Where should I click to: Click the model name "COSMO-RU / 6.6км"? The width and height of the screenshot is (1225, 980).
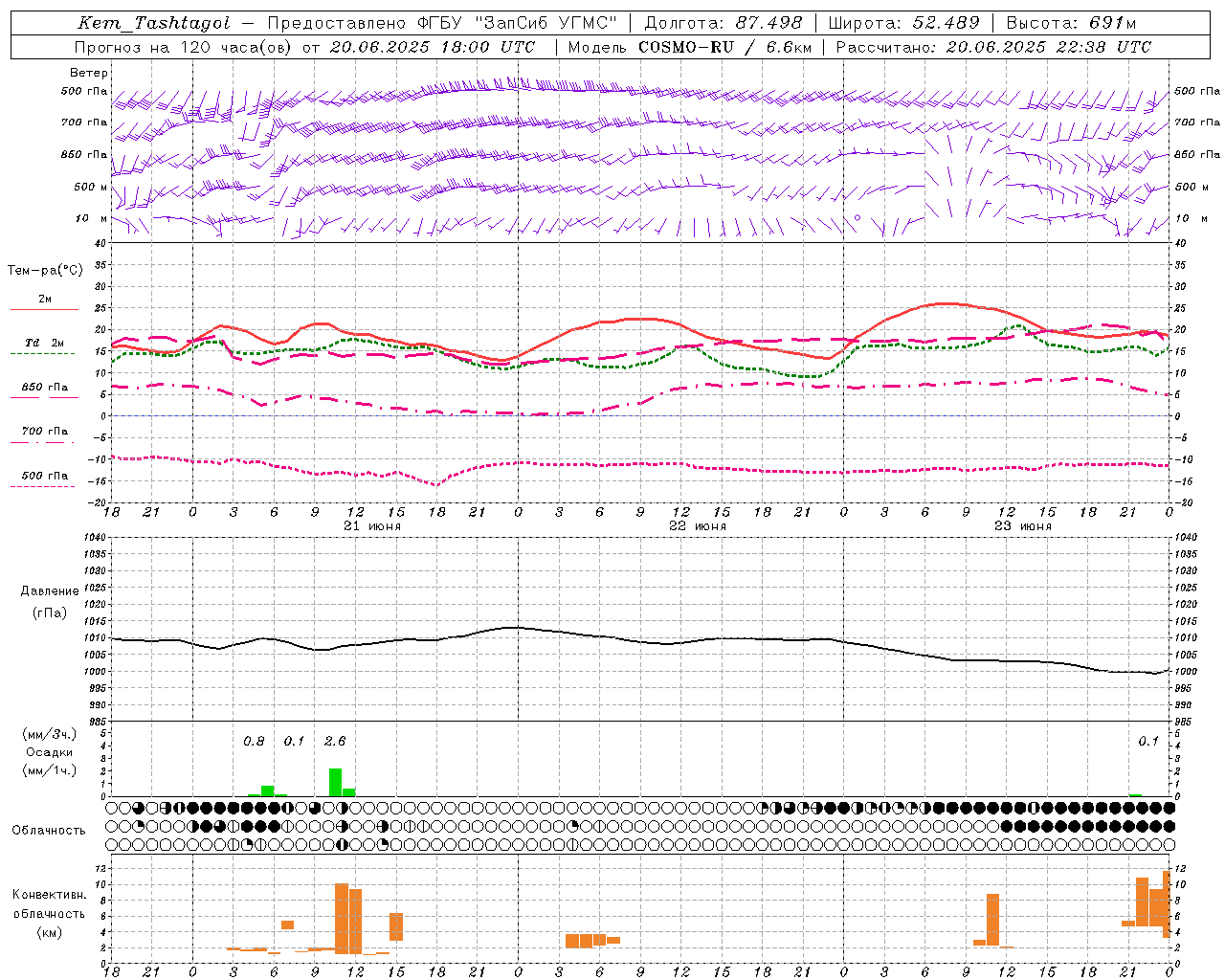725,47
